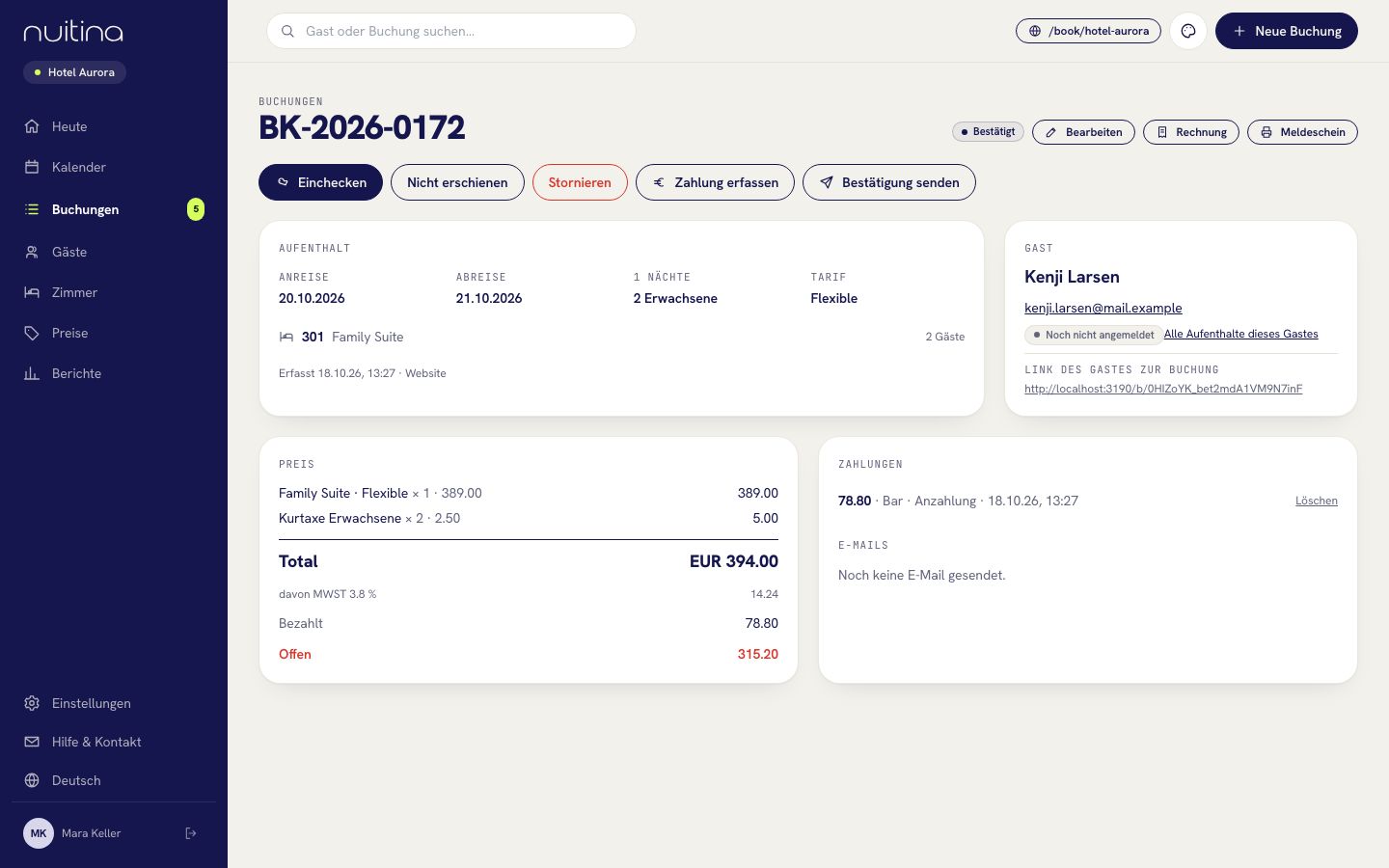Go to Gäste in sidebar
The width and height of the screenshot is (1389, 868).
point(114,252)
